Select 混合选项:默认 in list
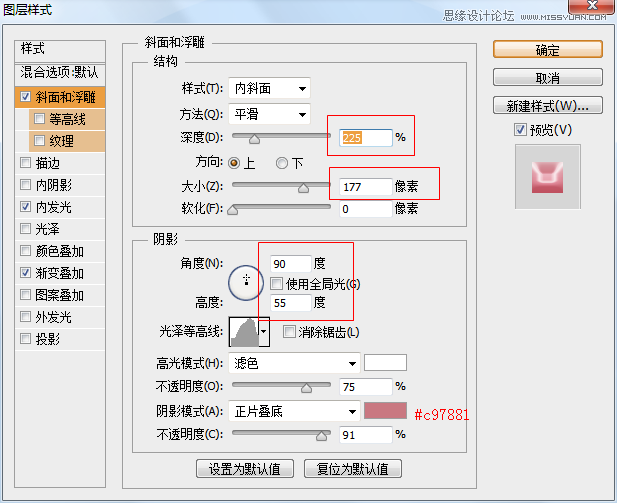Viewport: 617px width, 503px height. coord(60,74)
